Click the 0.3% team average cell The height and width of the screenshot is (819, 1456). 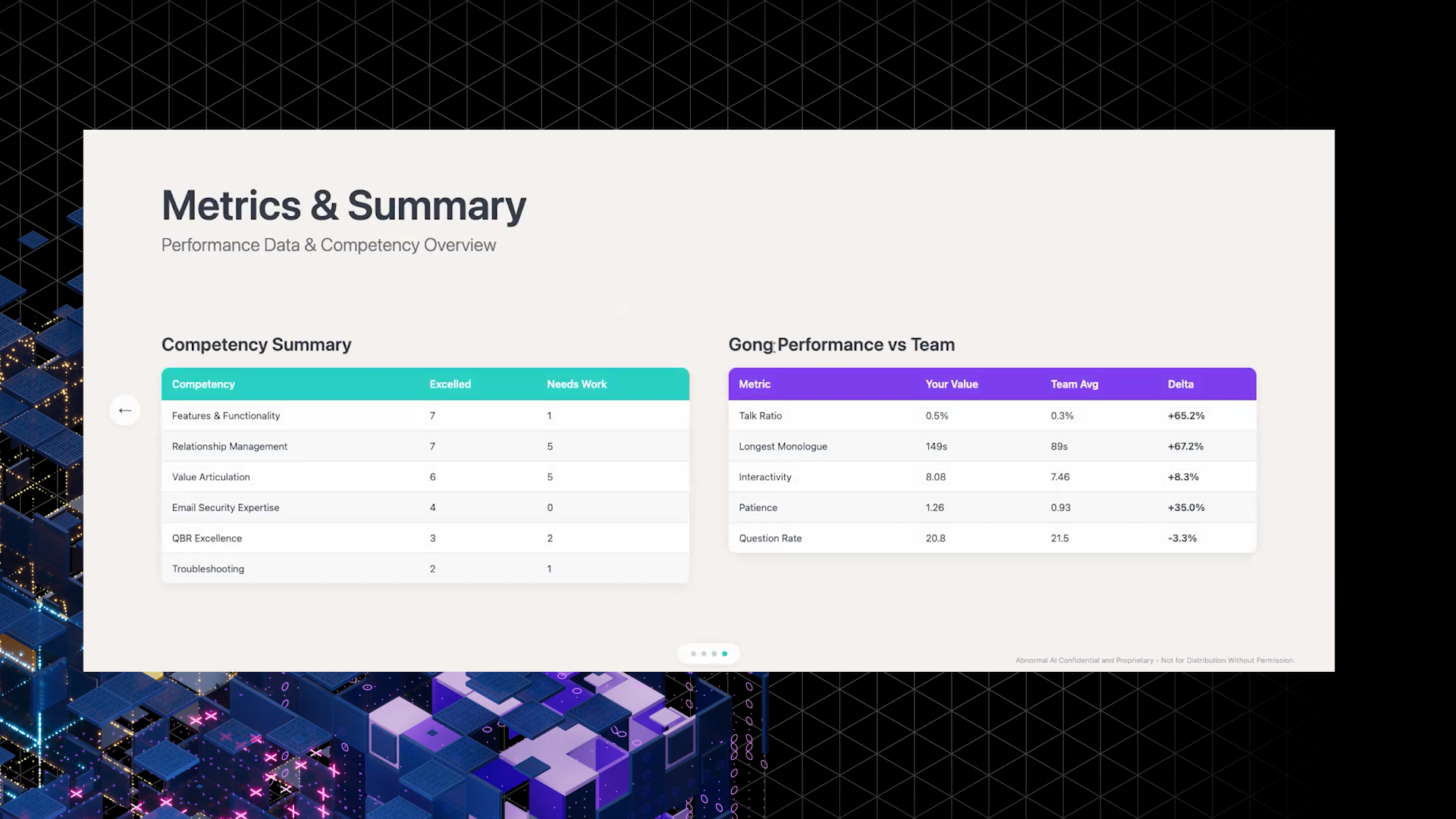(1062, 416)
